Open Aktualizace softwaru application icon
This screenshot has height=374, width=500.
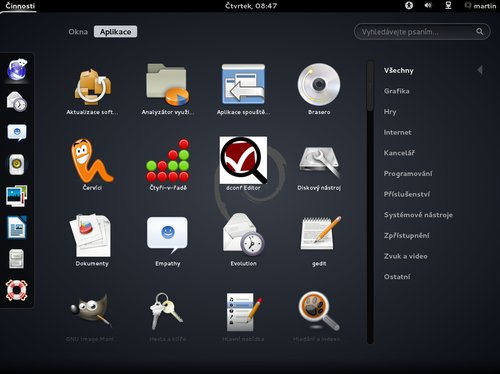point(92,87)
